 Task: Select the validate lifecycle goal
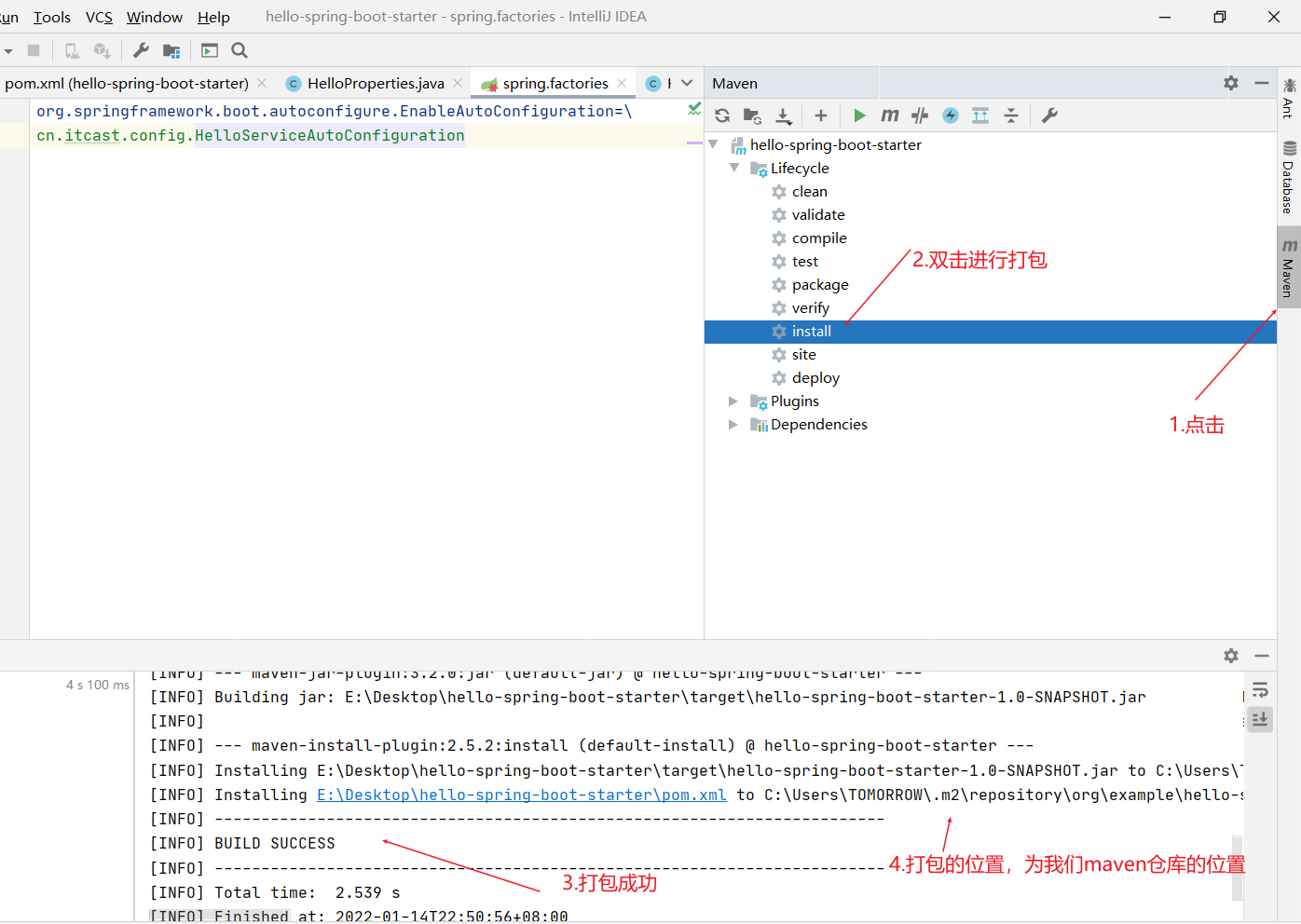pyautogui.click(x=818, y=214)
